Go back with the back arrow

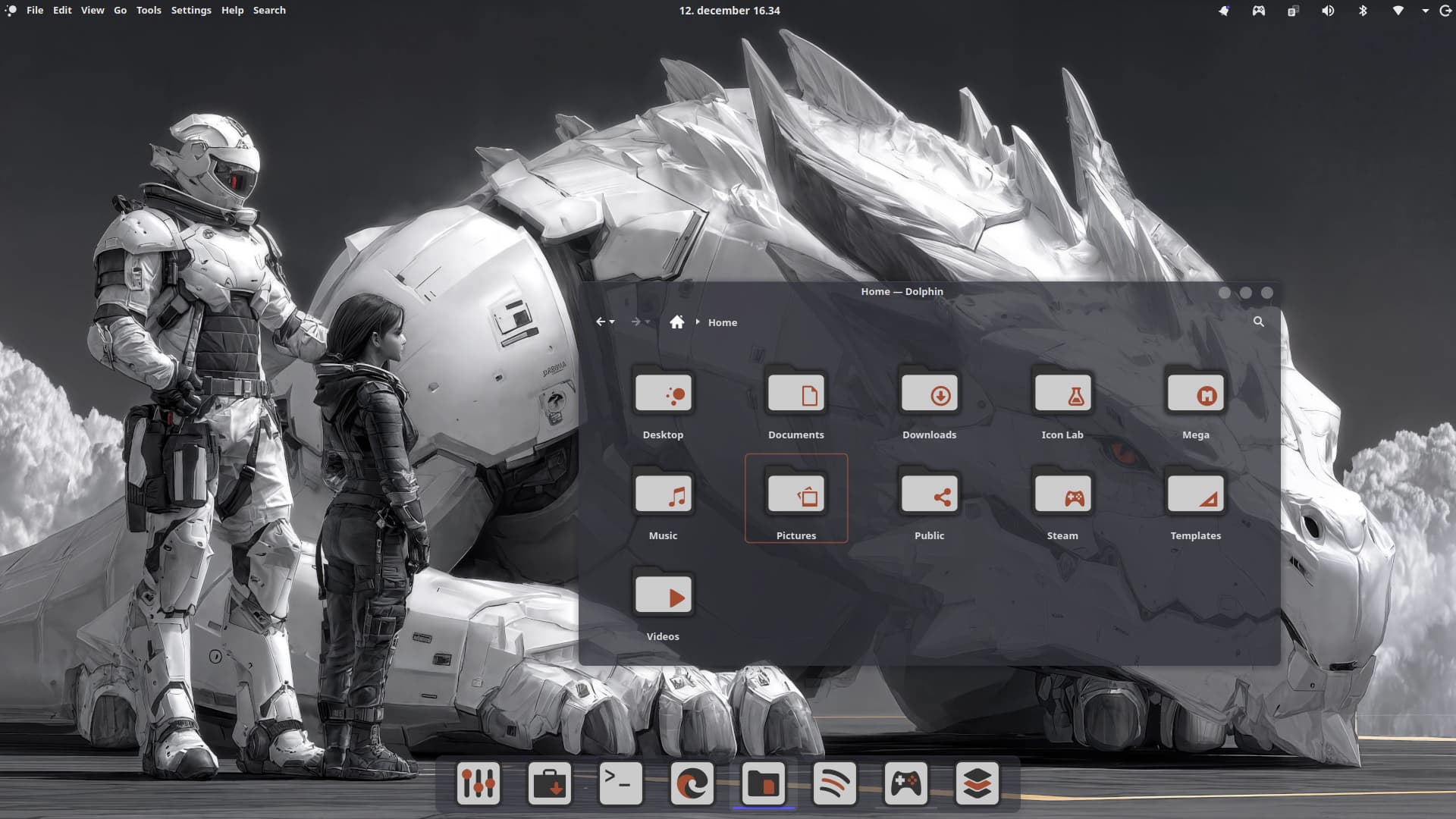coord(601,322)
